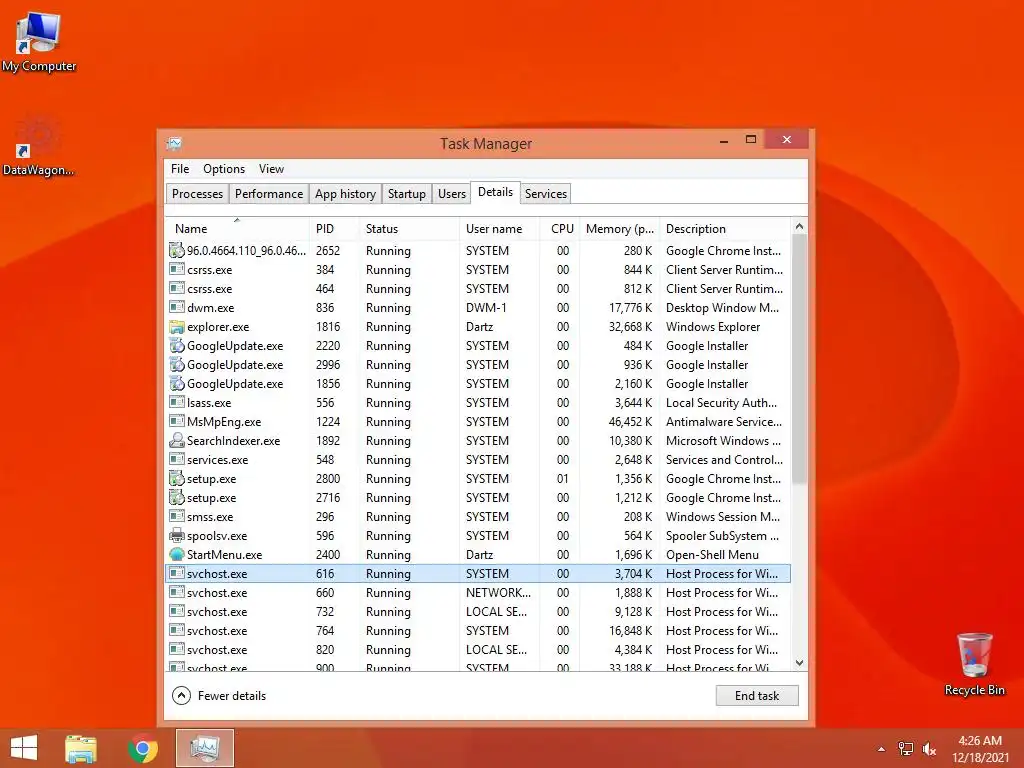Click icon of GoogleUpdate.exe PID 2996
Viewport: 1024px width, 768px height.
[176, 364]
